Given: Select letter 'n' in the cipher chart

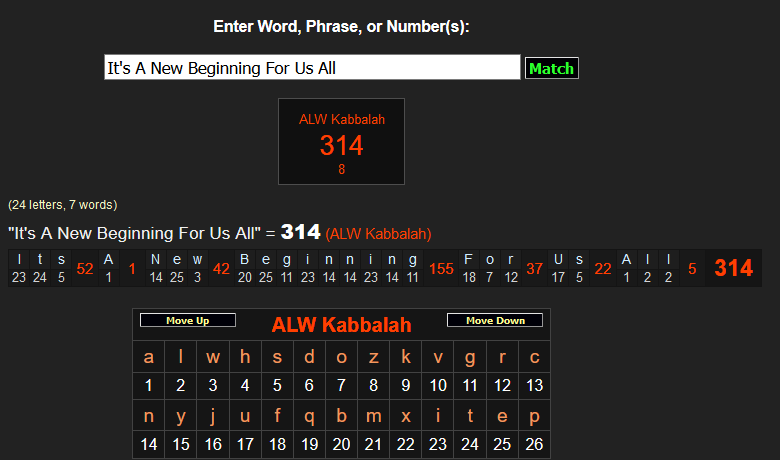Looking at the screenshot, I should (149, 416).
